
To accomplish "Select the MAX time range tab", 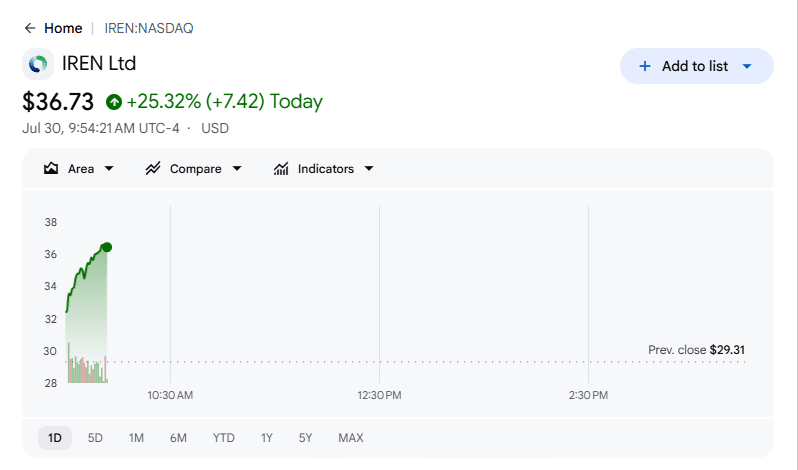I will click(351, 438).
